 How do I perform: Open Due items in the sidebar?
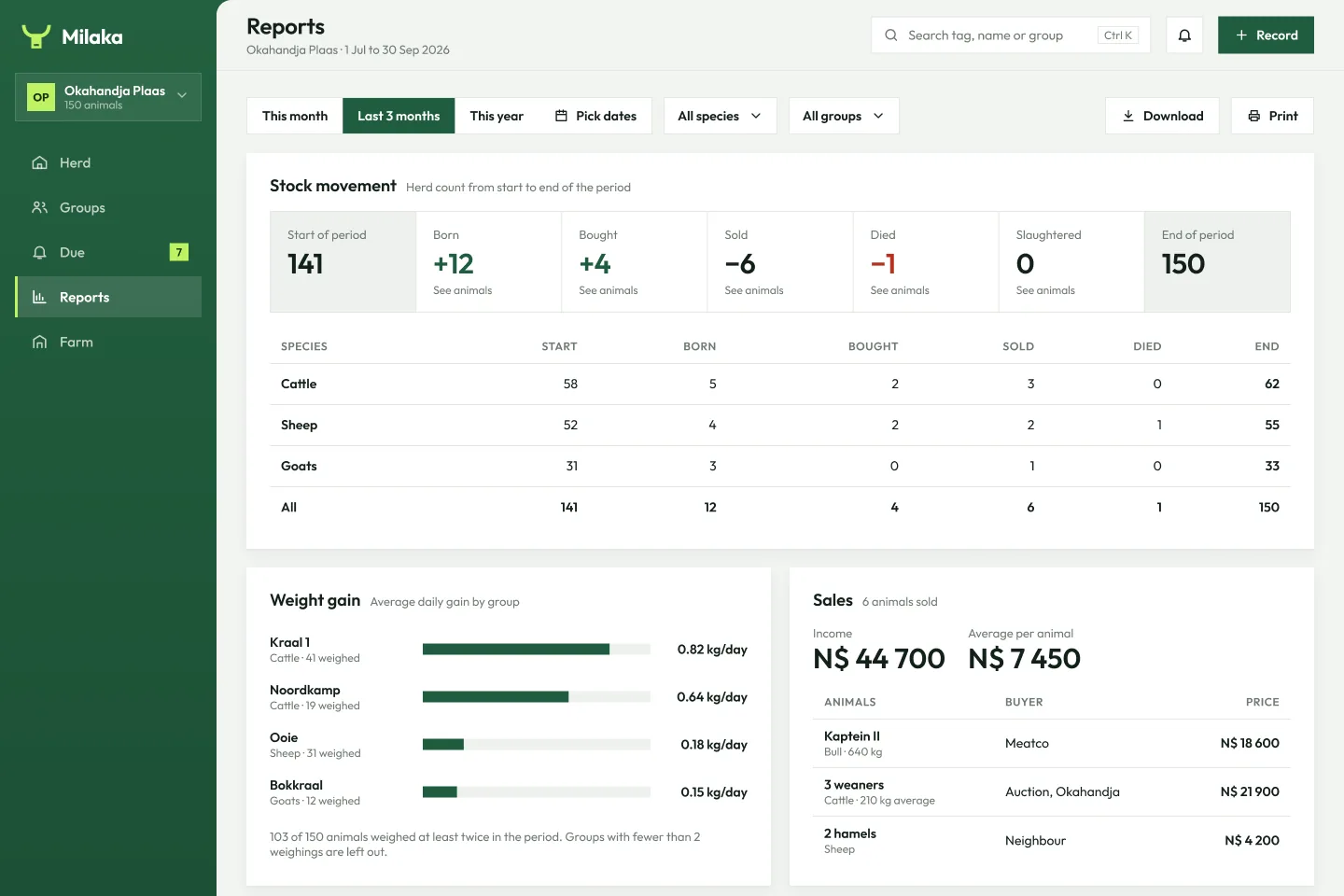pyautogui.click(x=108, y=252)
